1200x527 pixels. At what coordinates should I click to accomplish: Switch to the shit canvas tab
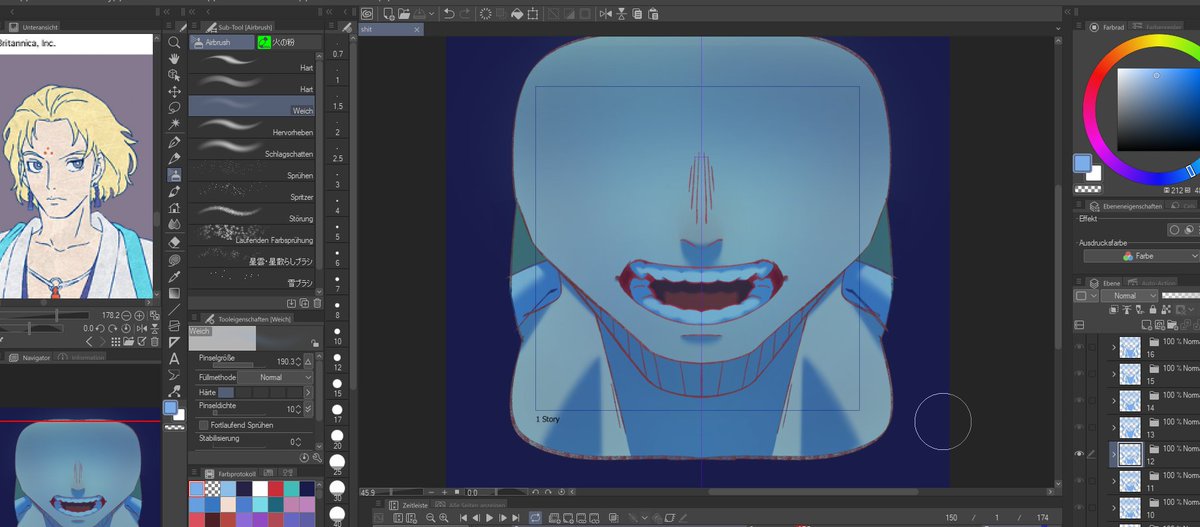click(390, 30)
